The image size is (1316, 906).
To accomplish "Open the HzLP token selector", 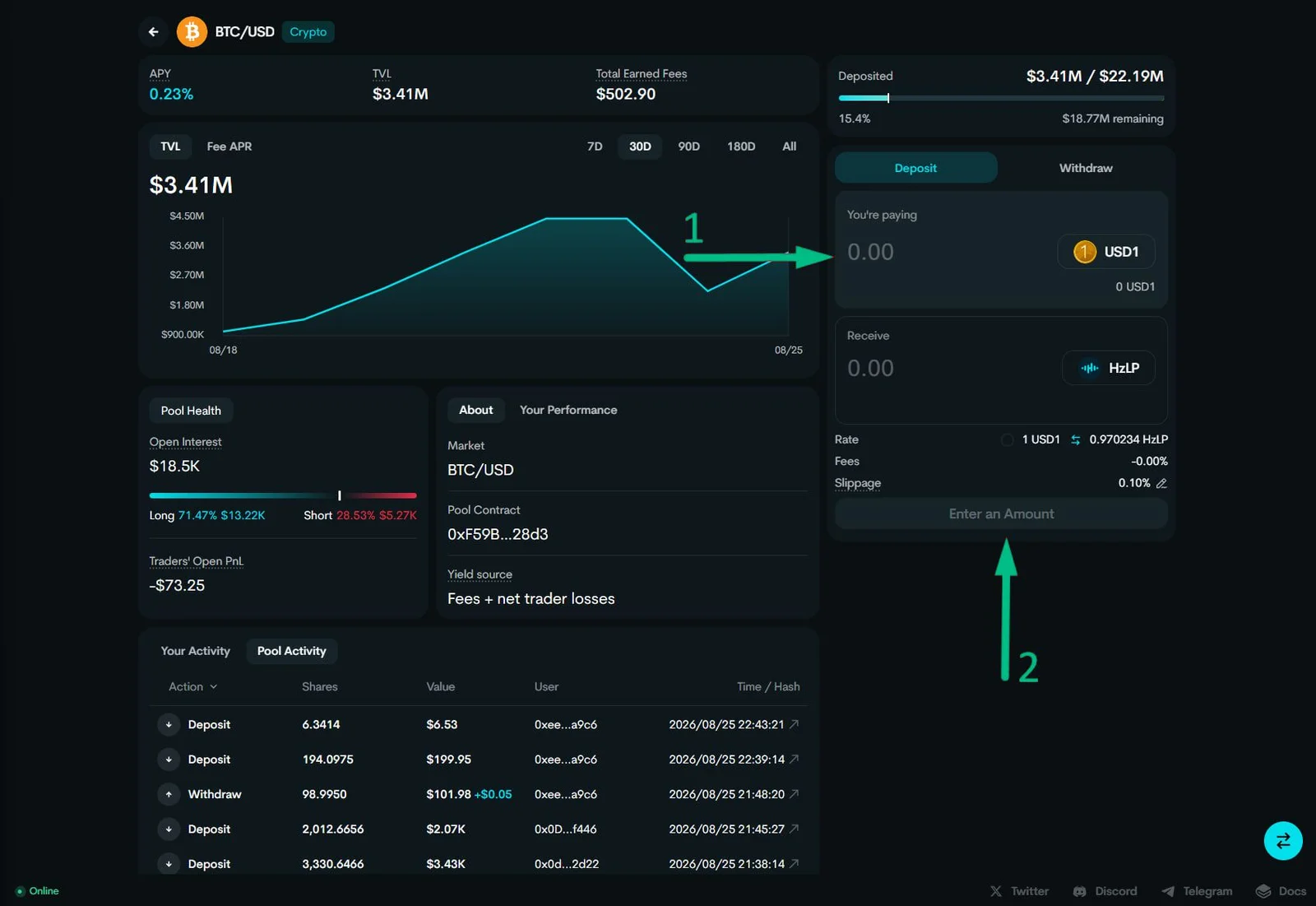I will 1109,368.
